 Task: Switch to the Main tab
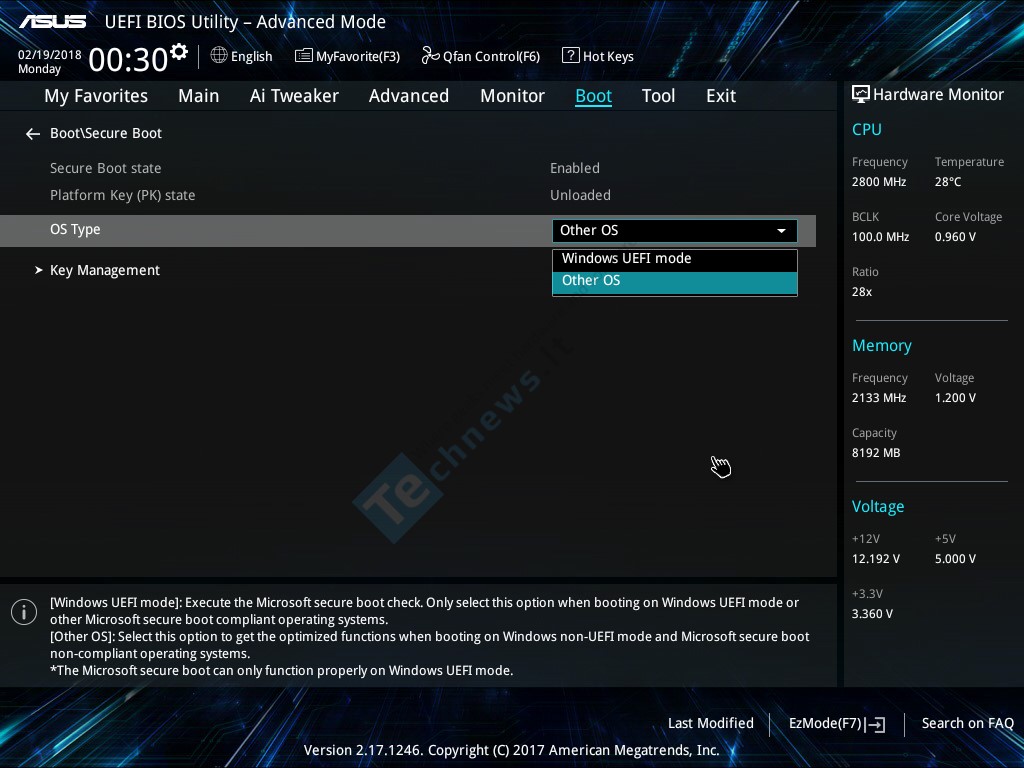(x=199, y=96)
